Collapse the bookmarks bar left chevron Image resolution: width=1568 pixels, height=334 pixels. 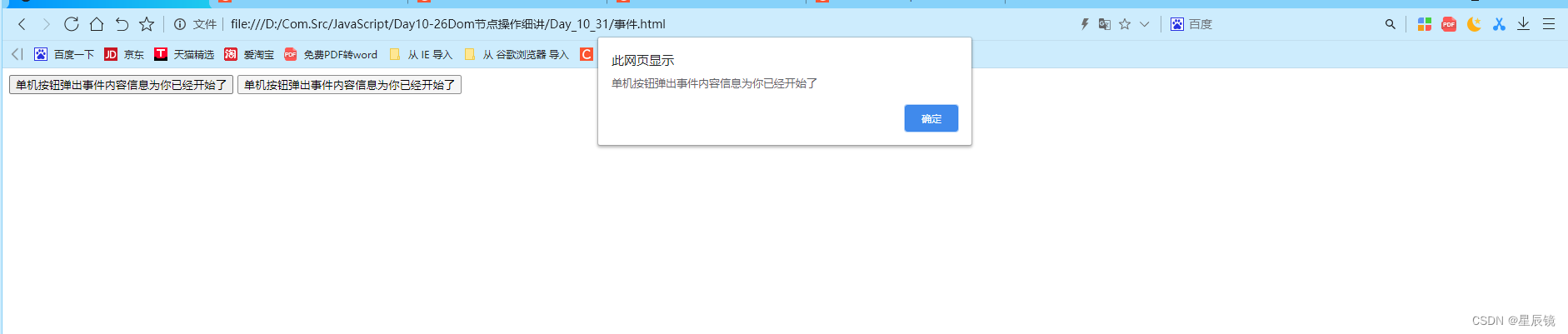(17, 54)
